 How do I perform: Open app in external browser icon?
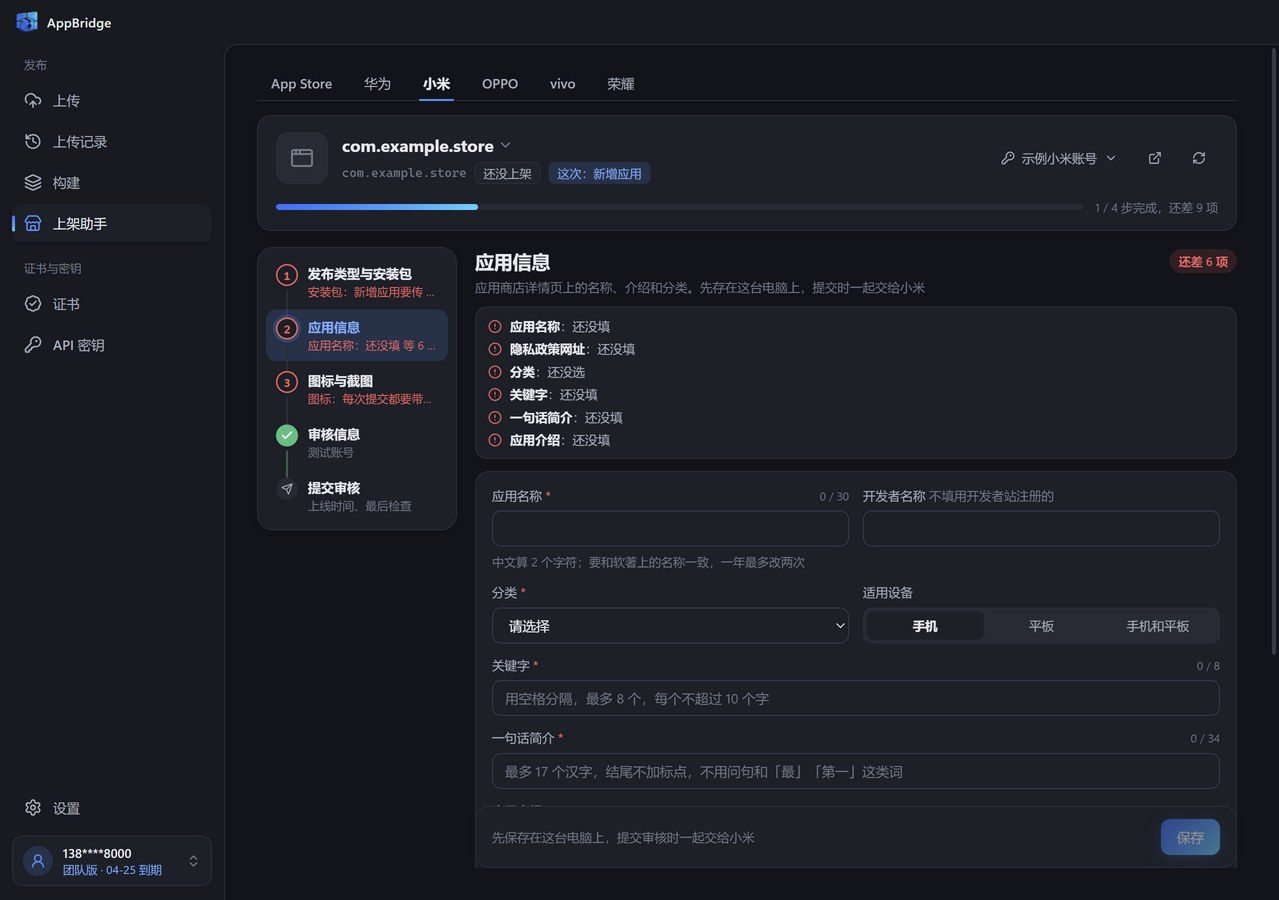(1155, 158)
